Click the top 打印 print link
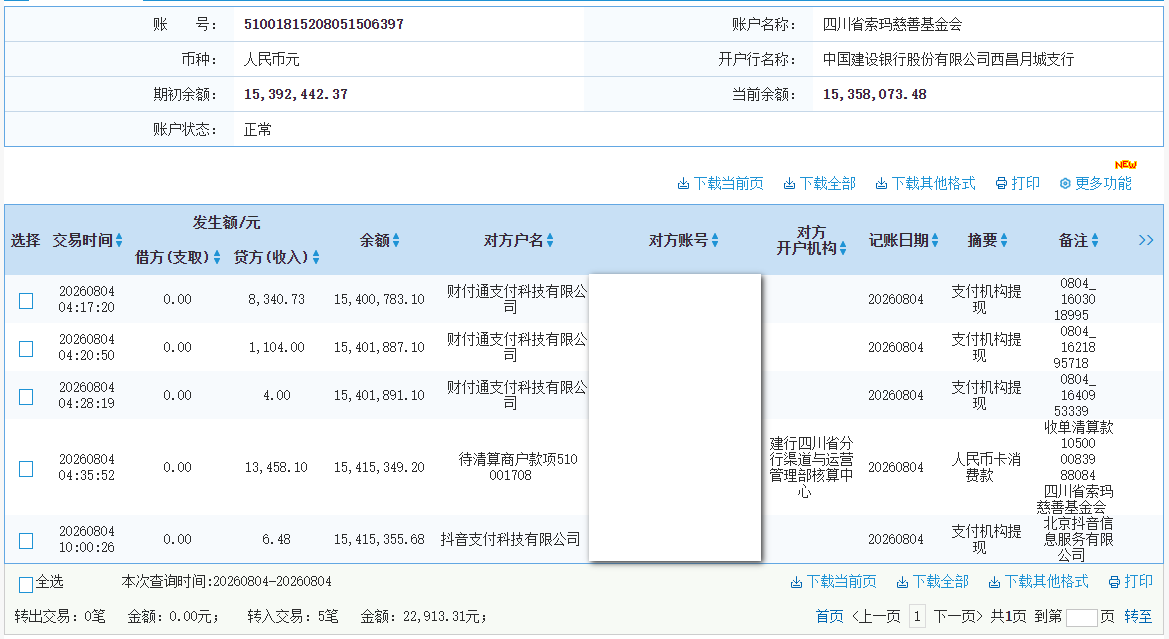This screenshot has height=639, width=1169. coord(1018,183)
